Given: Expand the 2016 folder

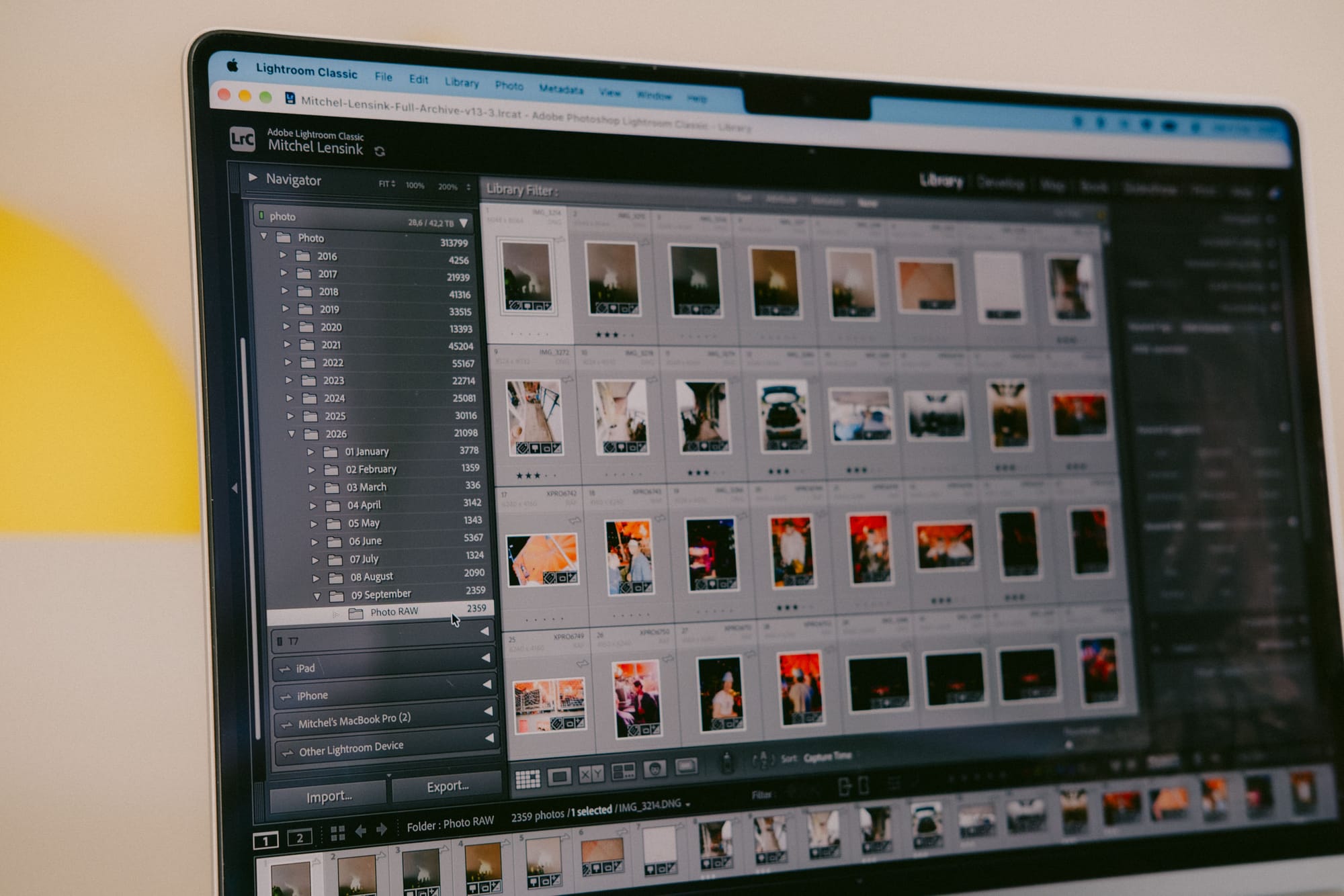Looking at the screenshot, I should pos(283,255).
